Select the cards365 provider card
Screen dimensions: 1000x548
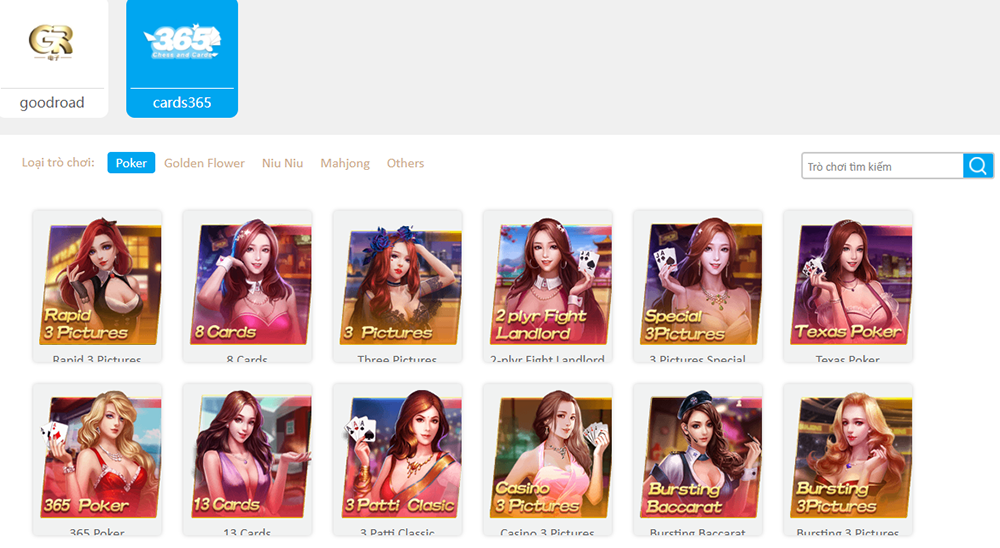[x=182, y=59]
